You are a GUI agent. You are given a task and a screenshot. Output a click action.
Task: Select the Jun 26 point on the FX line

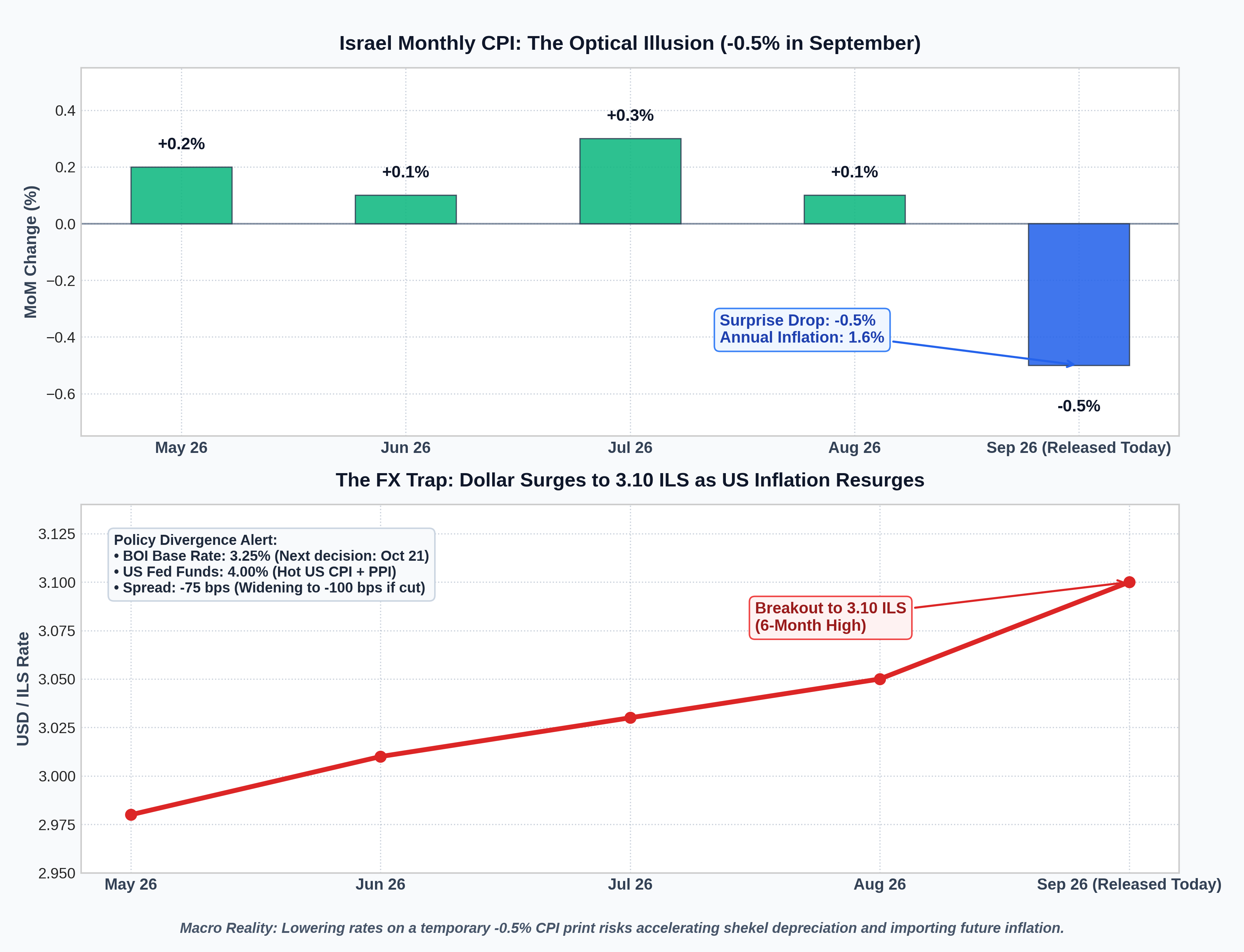(381, 757)
